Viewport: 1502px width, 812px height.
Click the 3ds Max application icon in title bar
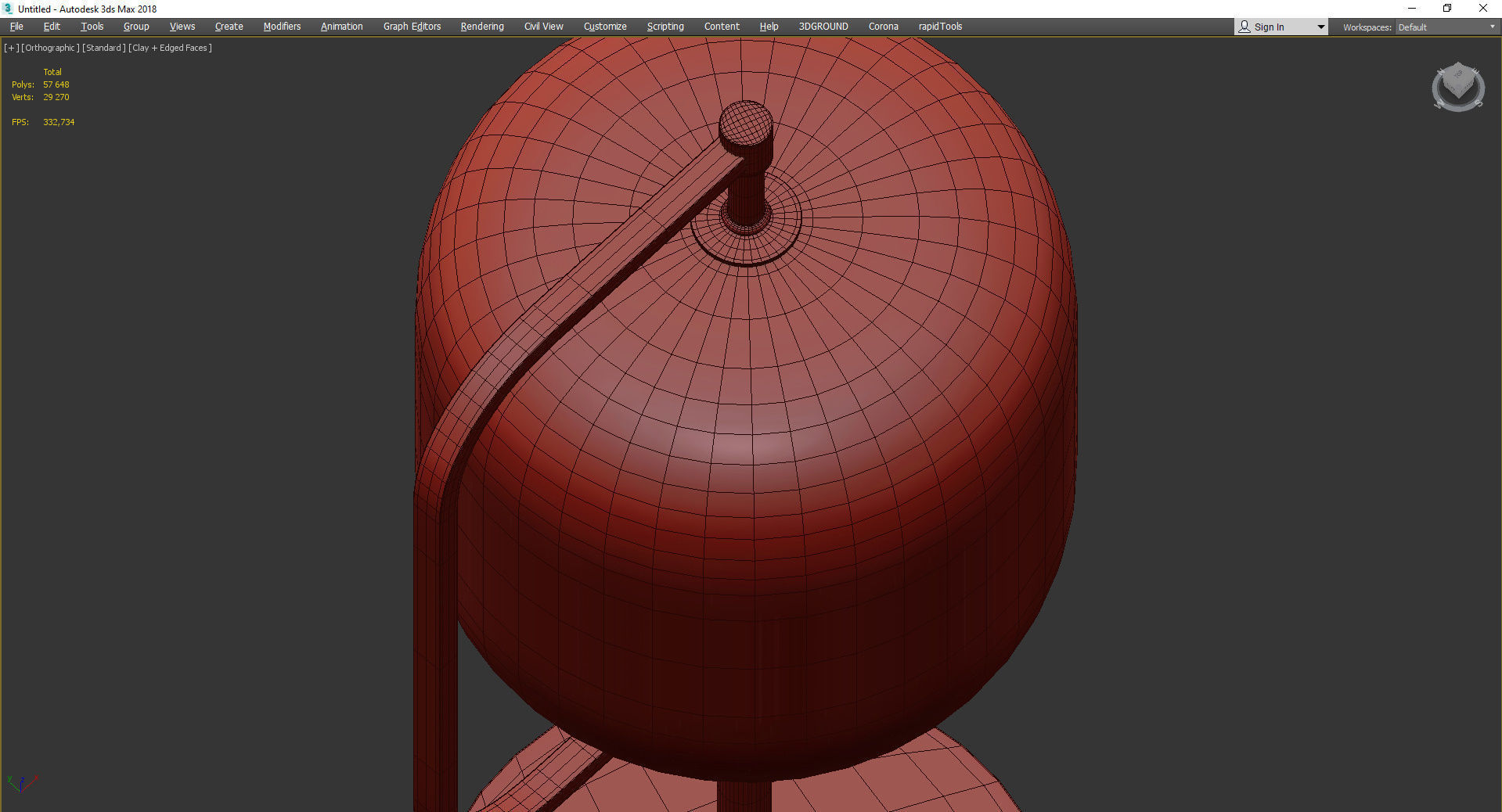(8, 9)
